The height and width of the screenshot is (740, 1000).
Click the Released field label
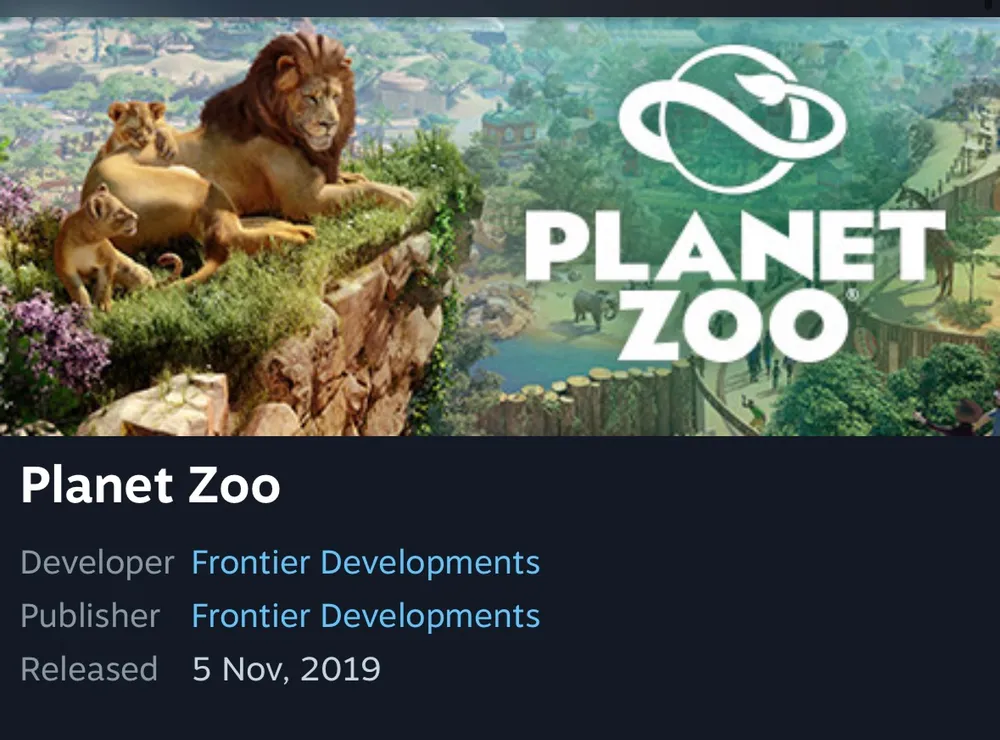tap(89, 669)
